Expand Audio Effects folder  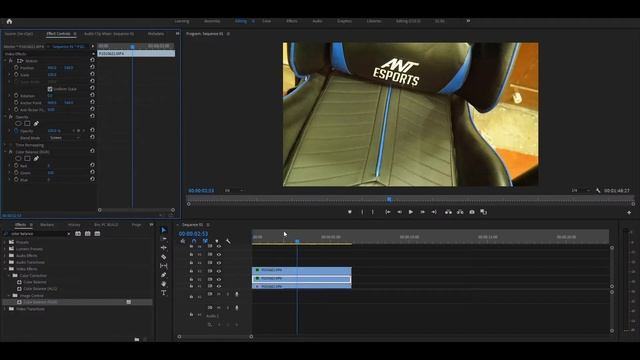(5, 256)
